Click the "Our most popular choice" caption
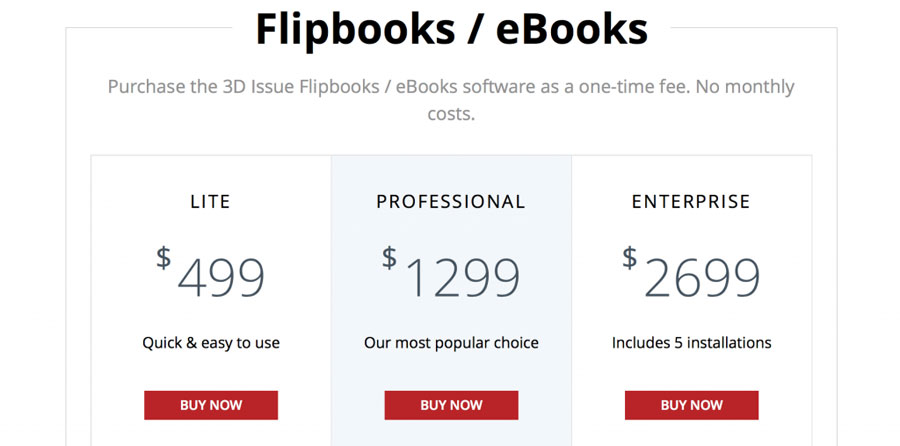 451,343
